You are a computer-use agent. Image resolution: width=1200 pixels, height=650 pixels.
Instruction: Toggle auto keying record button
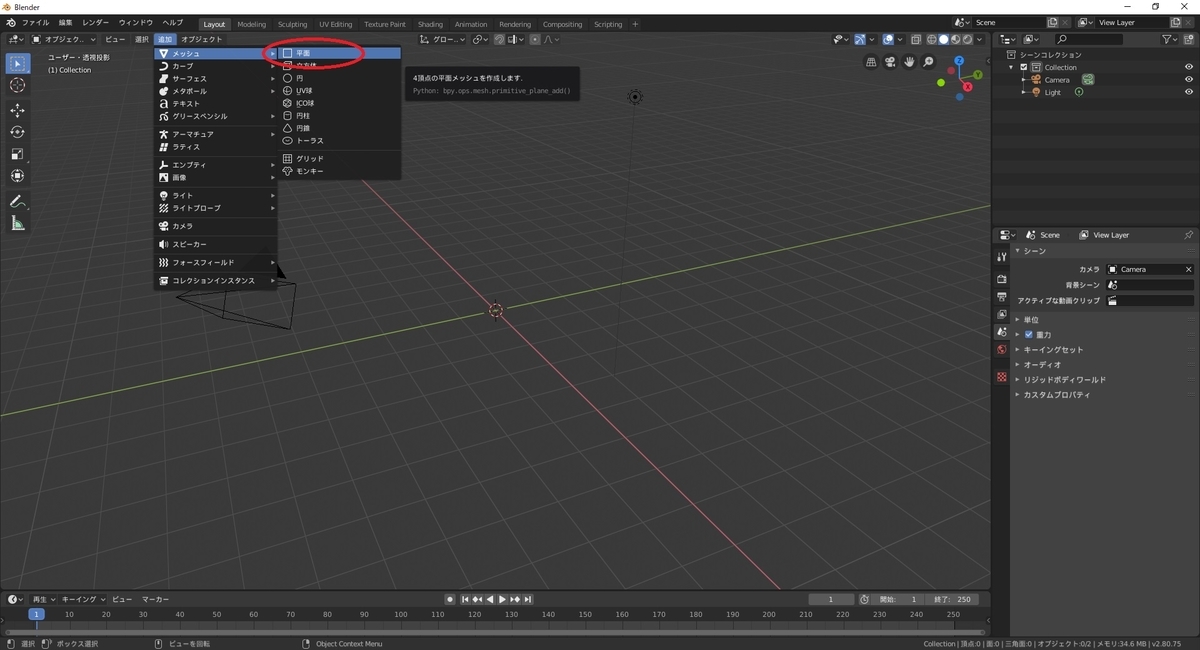point(450,599)
